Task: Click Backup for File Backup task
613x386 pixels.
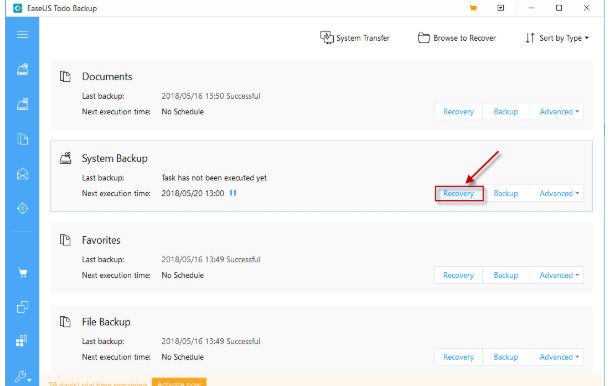Action: pyautogui.click(x=506, y=357)
